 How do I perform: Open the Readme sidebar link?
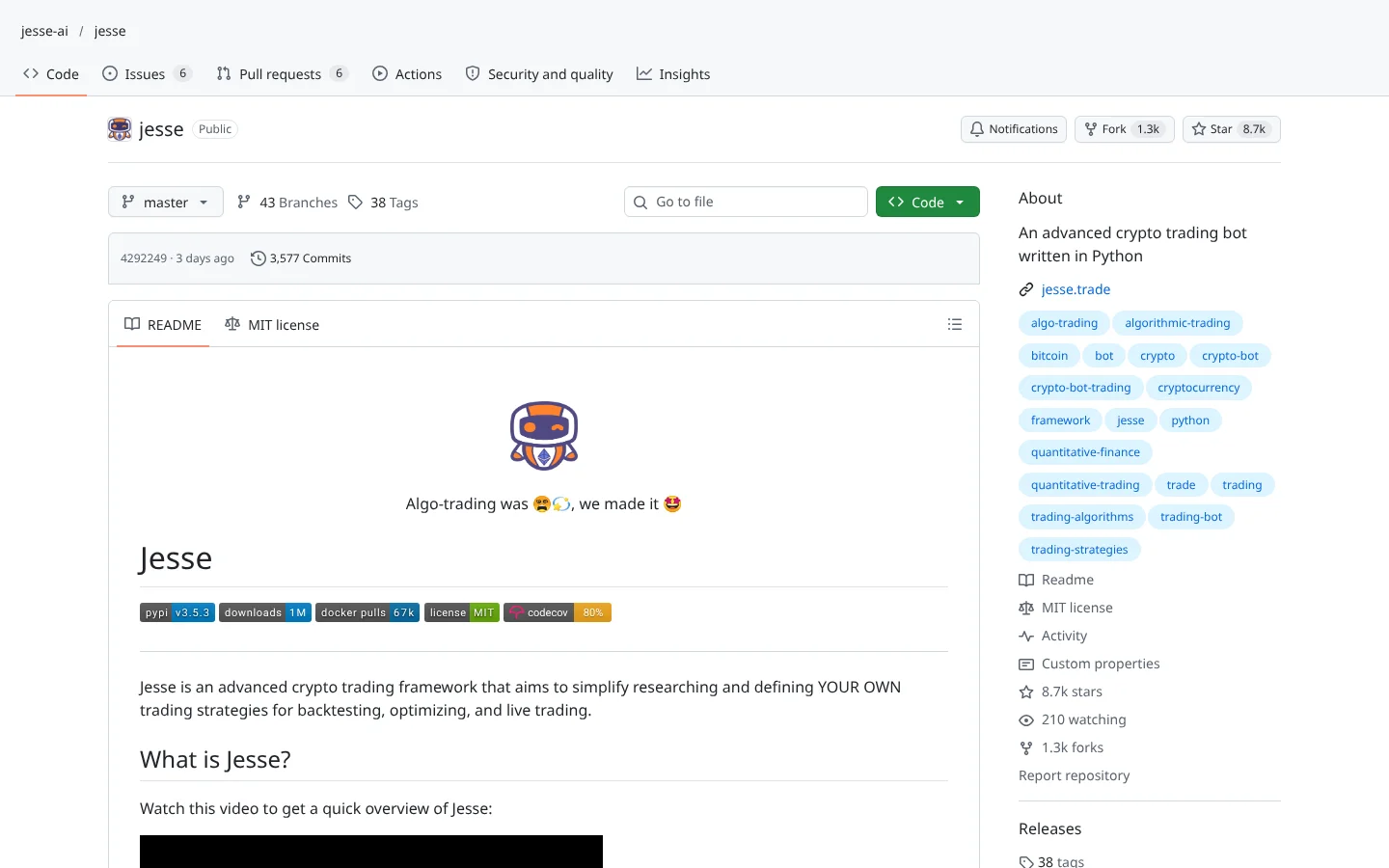(1056, 580)
